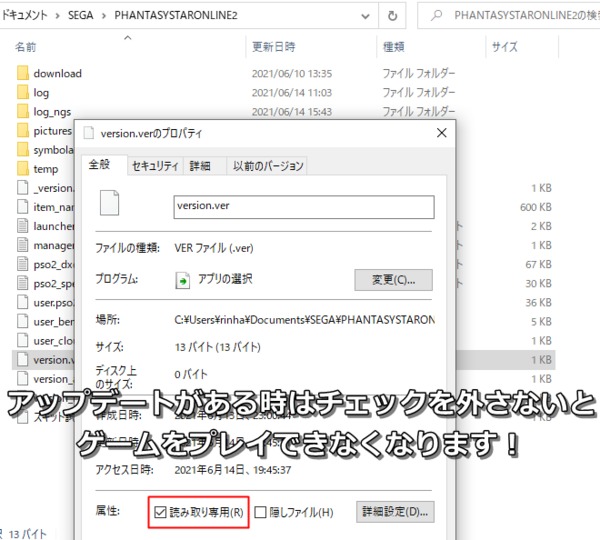Click the 変更(C)... button
The image size is (600, 540).
393,280
